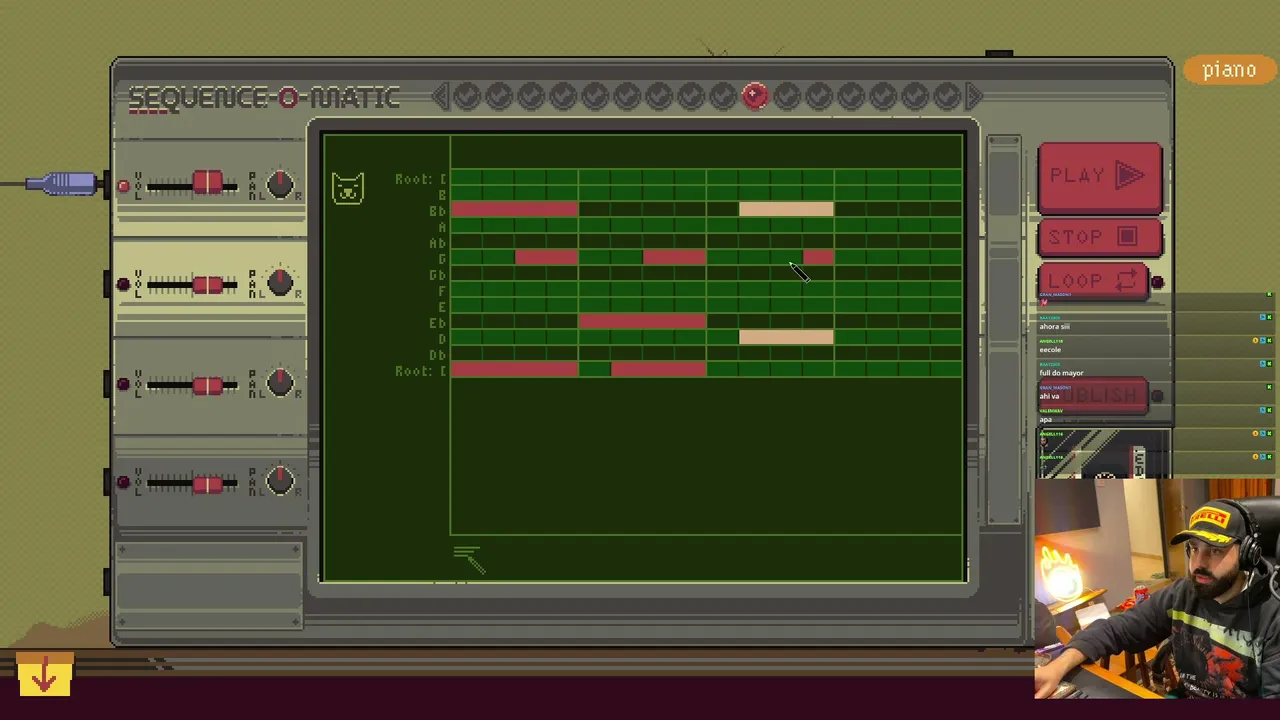1280x720 pixels.
Task: Click the top 'Root: C' row label
Action: pos(420,179)
